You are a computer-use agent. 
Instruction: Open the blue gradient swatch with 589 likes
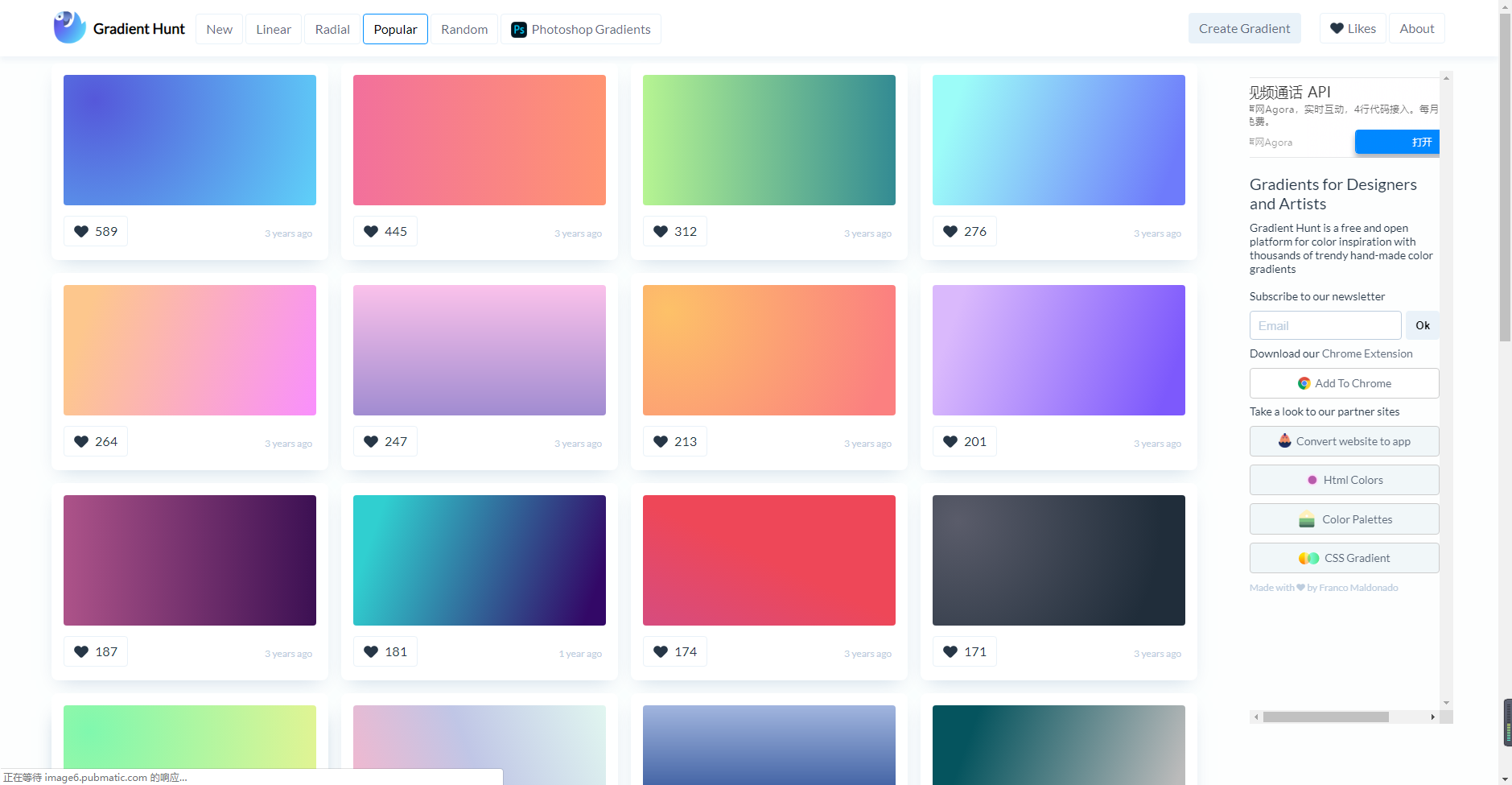[190, 140]
